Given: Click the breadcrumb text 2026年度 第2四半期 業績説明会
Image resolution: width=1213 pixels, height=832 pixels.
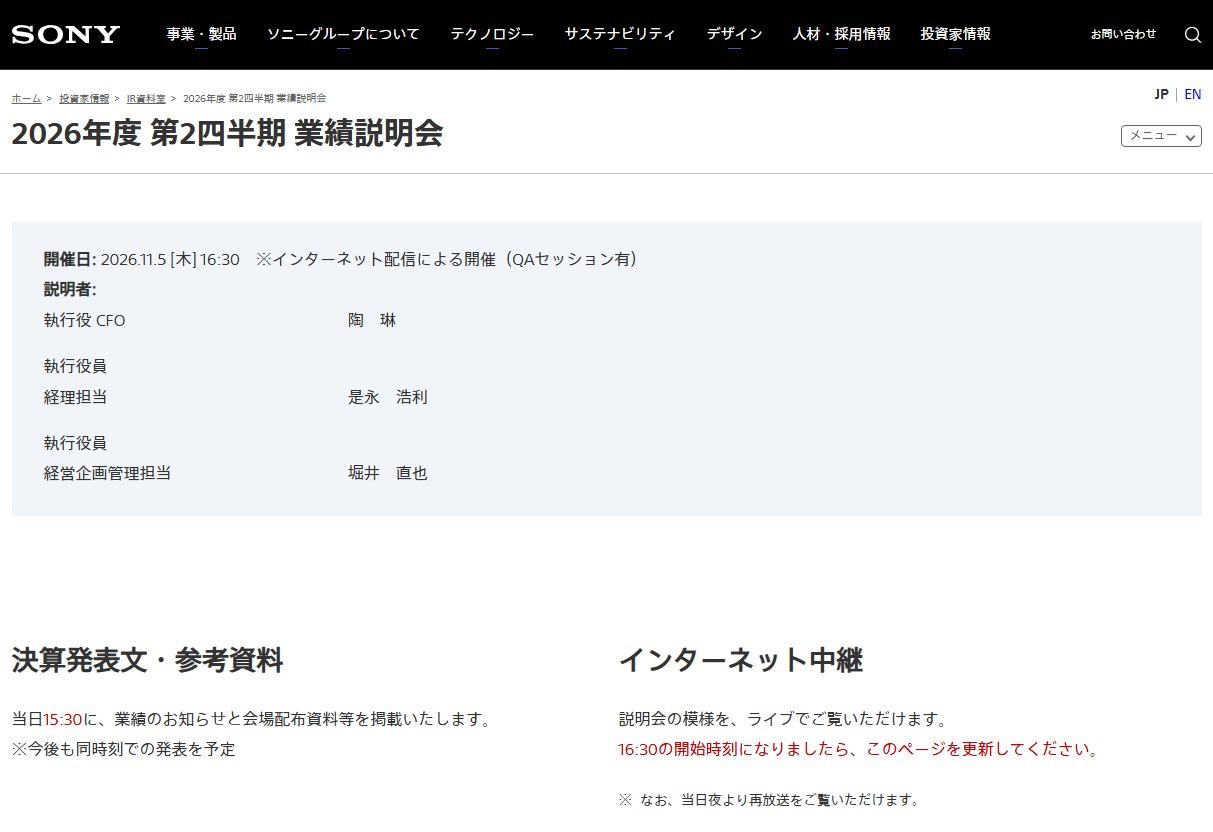Looking at the screenshot, I should pos(254,98).
